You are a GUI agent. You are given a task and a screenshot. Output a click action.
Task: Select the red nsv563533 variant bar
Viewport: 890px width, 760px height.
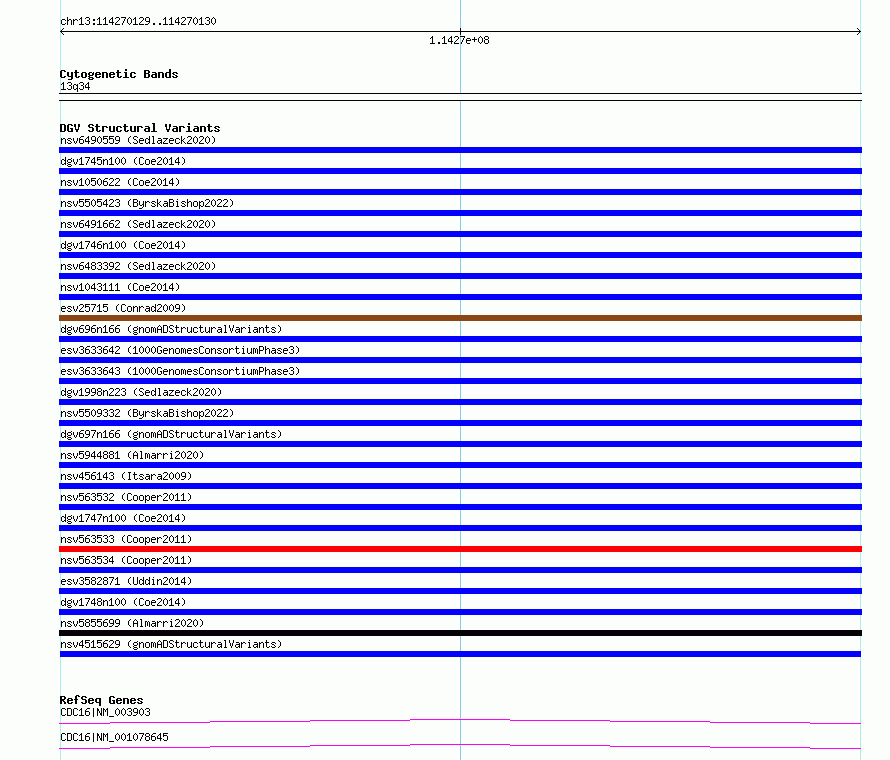pos(460,549)
